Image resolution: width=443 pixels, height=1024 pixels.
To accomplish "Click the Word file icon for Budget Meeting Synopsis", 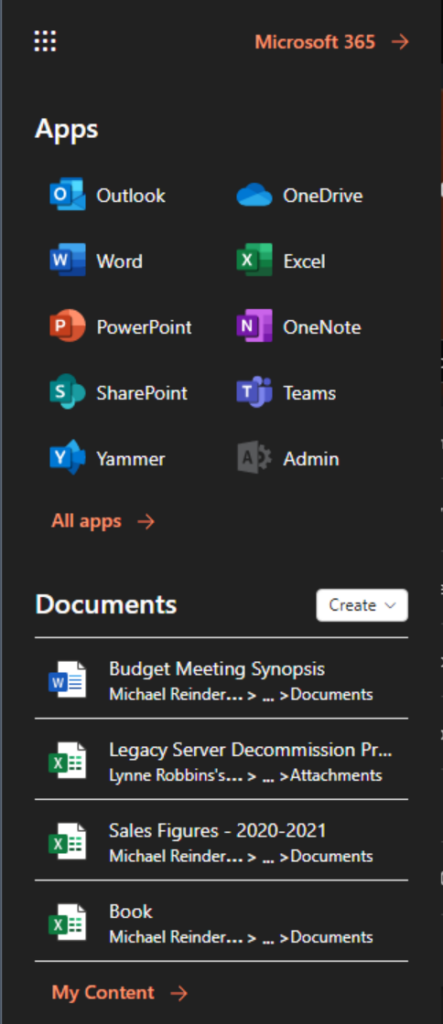I will 67,680.
